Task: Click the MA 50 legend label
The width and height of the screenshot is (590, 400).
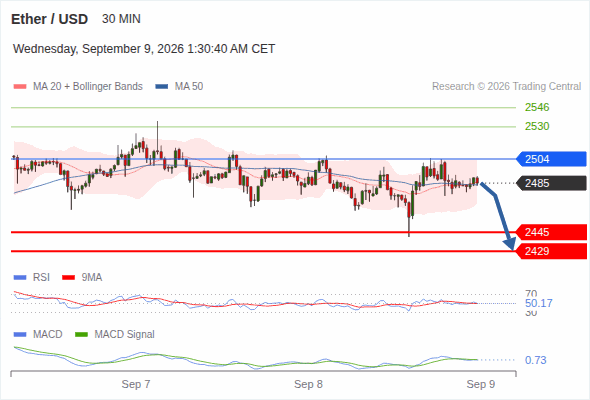Action: tap(189, 87)
